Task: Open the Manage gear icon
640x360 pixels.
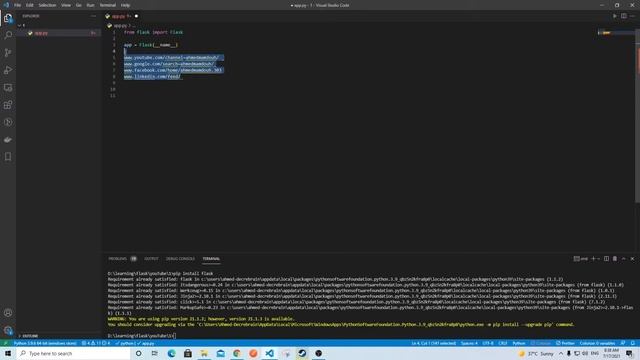Action: [x=8, y=330]
